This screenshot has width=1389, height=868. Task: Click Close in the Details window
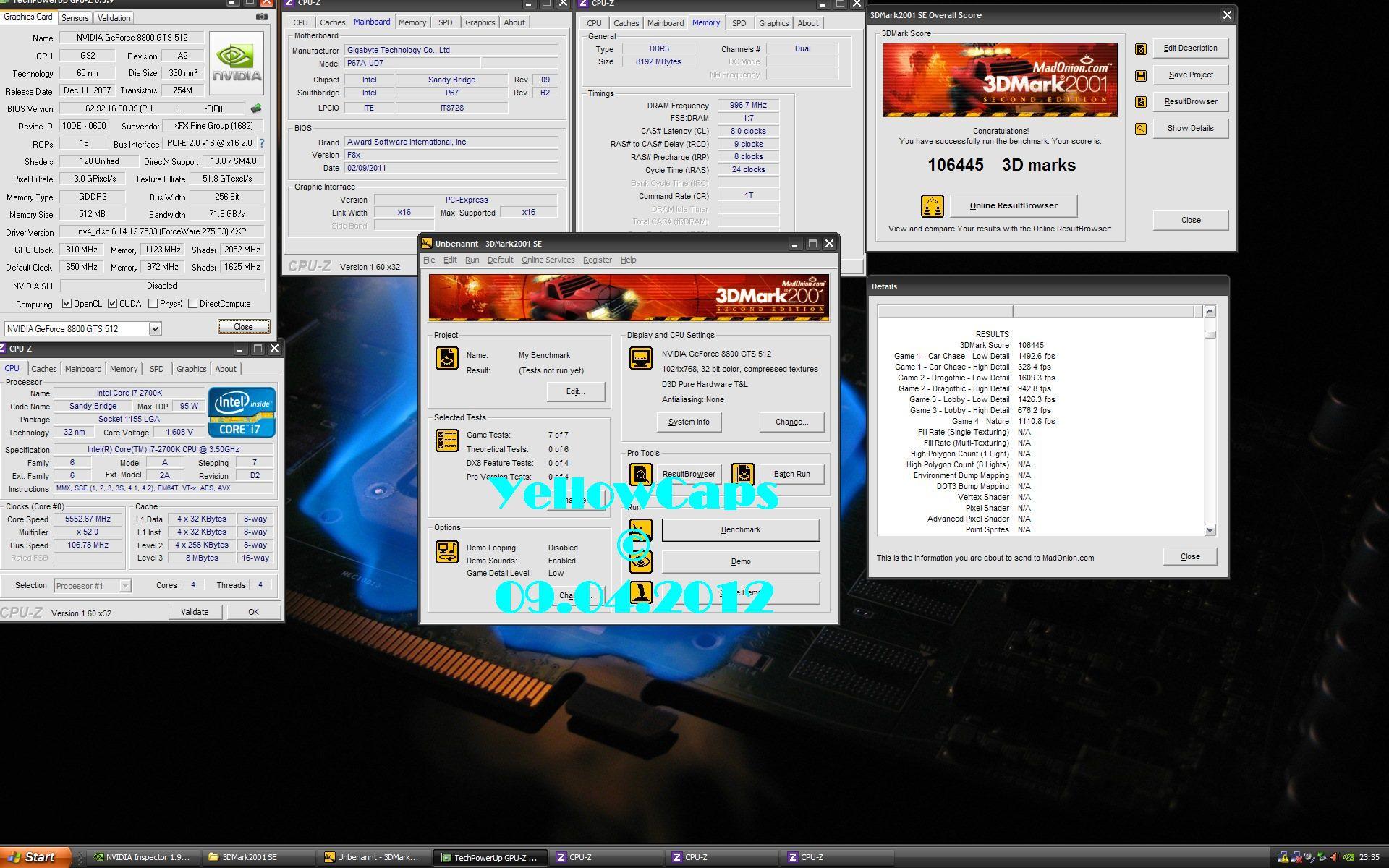pyautogui.click(x=1190, y=557)
